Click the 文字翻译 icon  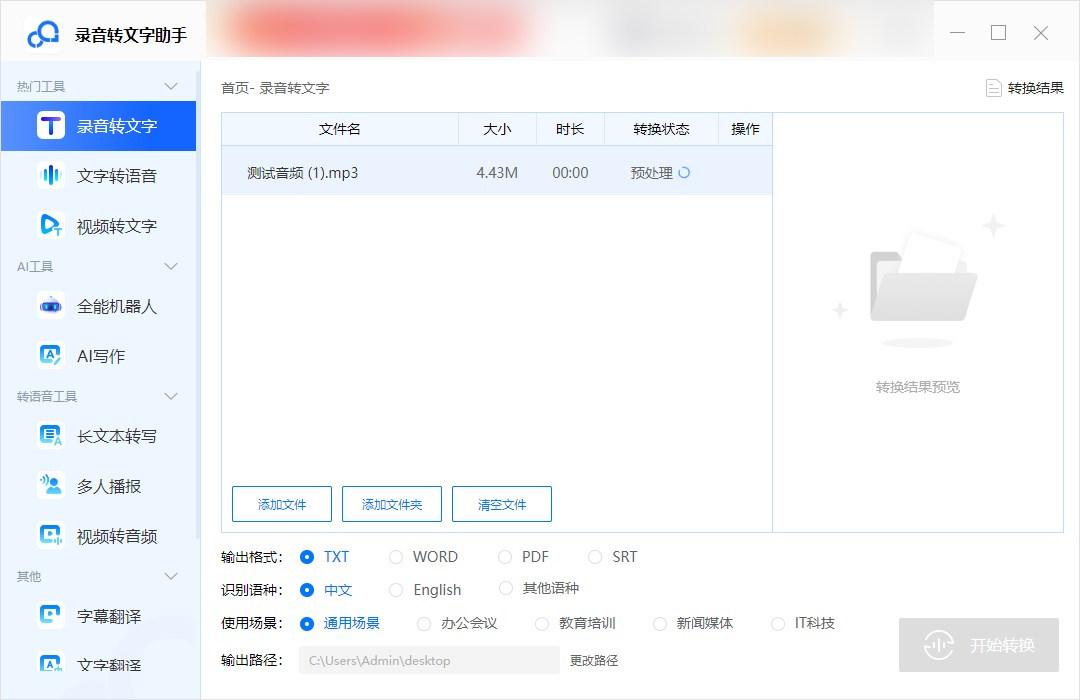[x=50, y=664]
